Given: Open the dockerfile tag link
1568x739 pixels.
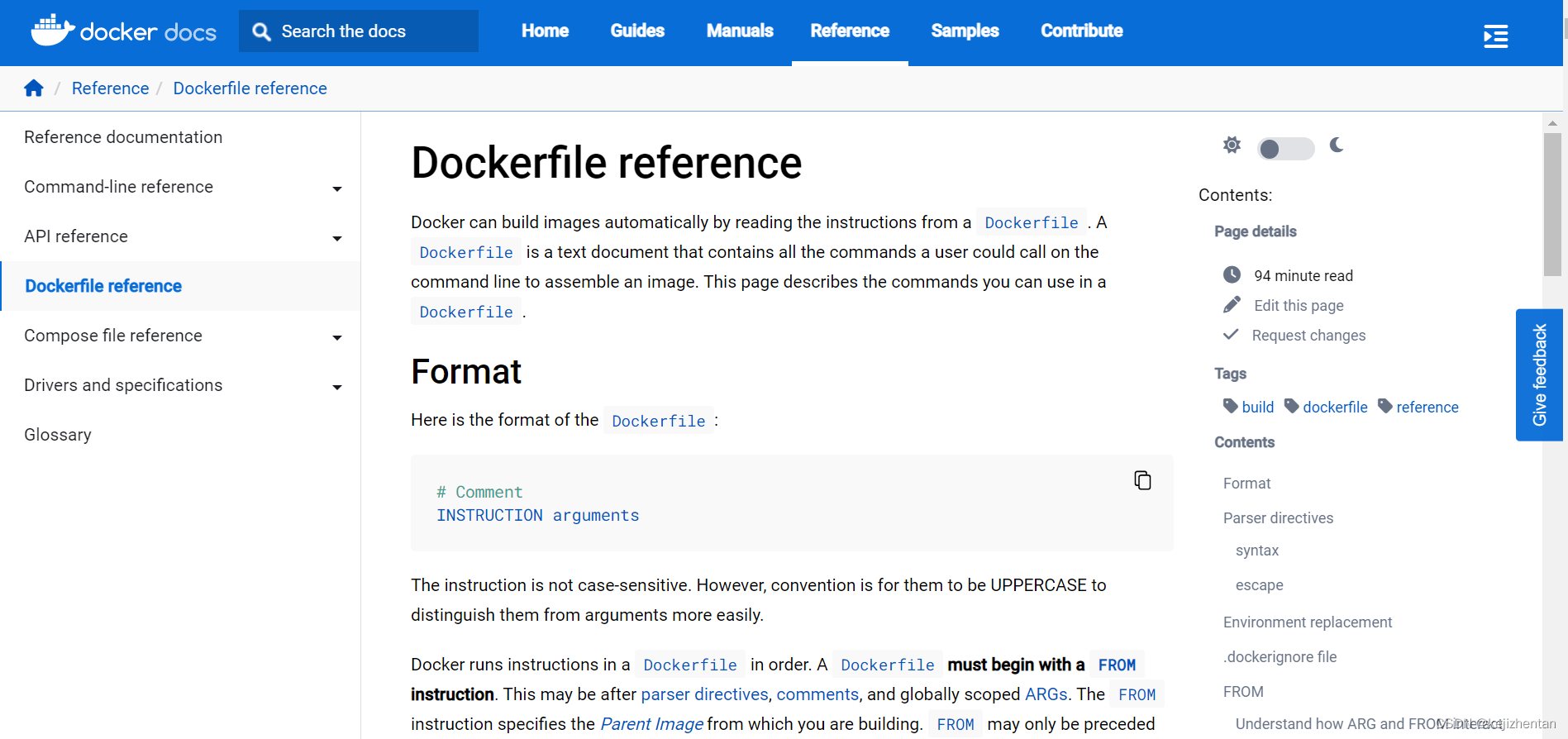Looking at the screenshot, I should [1335, 407].
